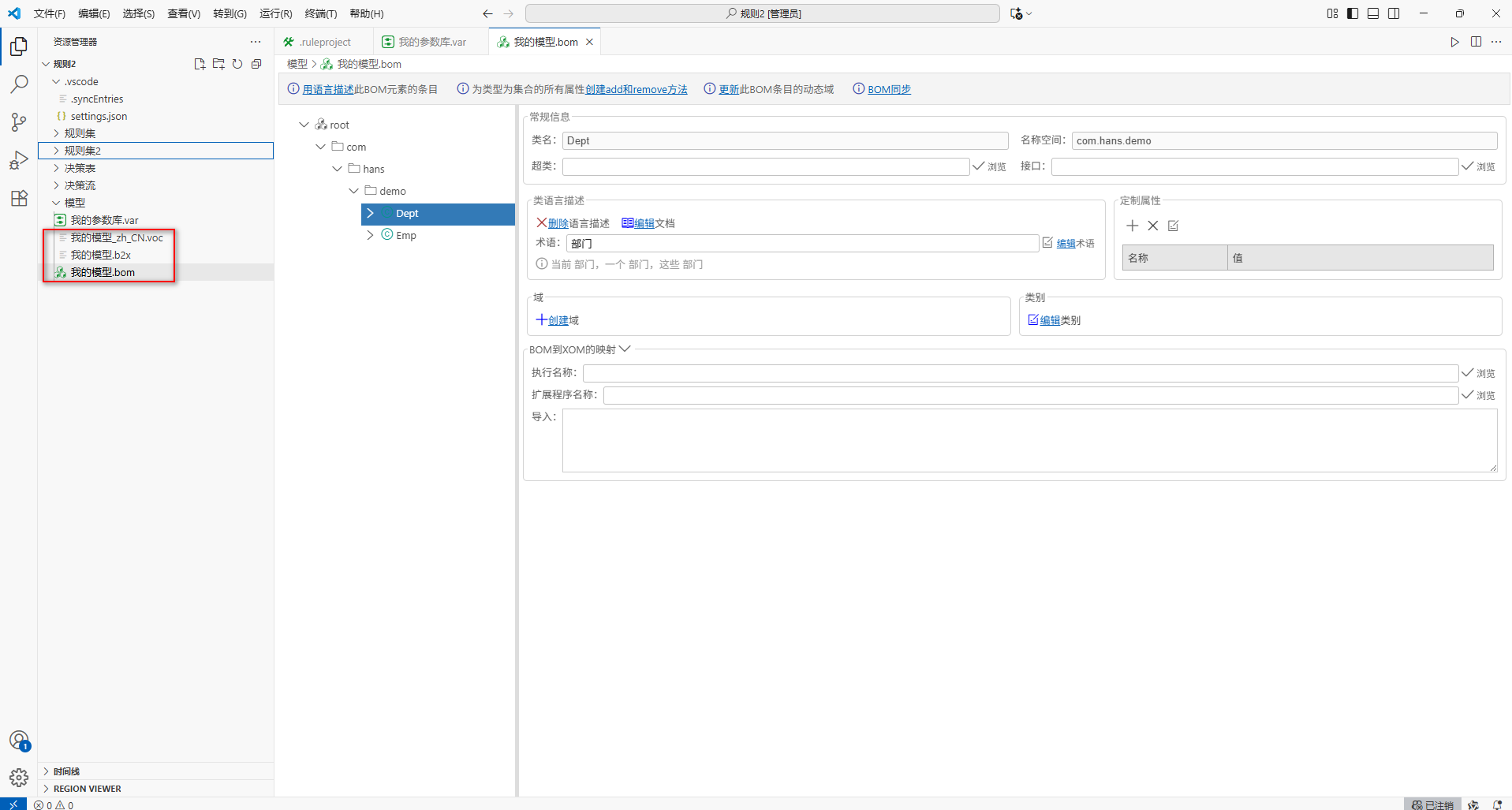Viewport: 1512px width, 810px height.
Task: Open the Source Control view
Action: pos(19,122)
